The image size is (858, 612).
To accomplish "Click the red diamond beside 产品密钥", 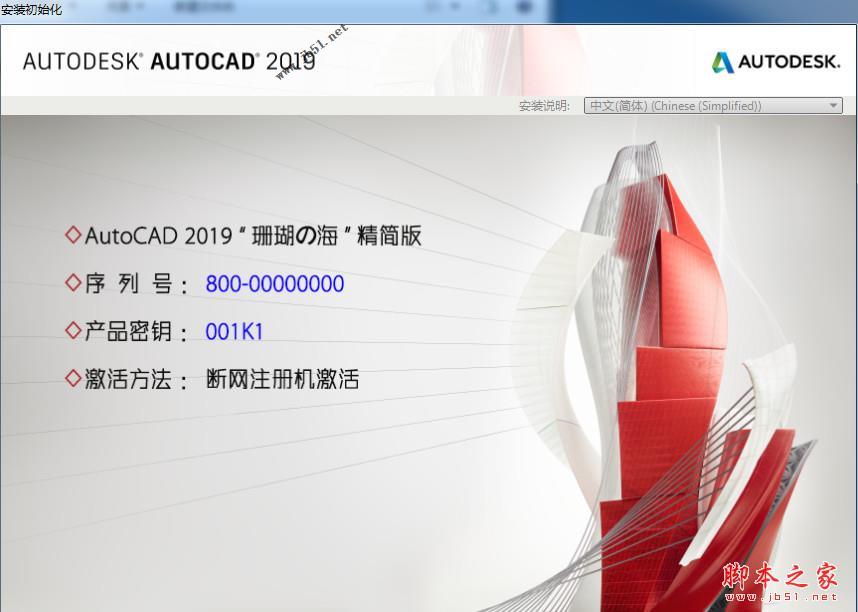I will (72, 330).
